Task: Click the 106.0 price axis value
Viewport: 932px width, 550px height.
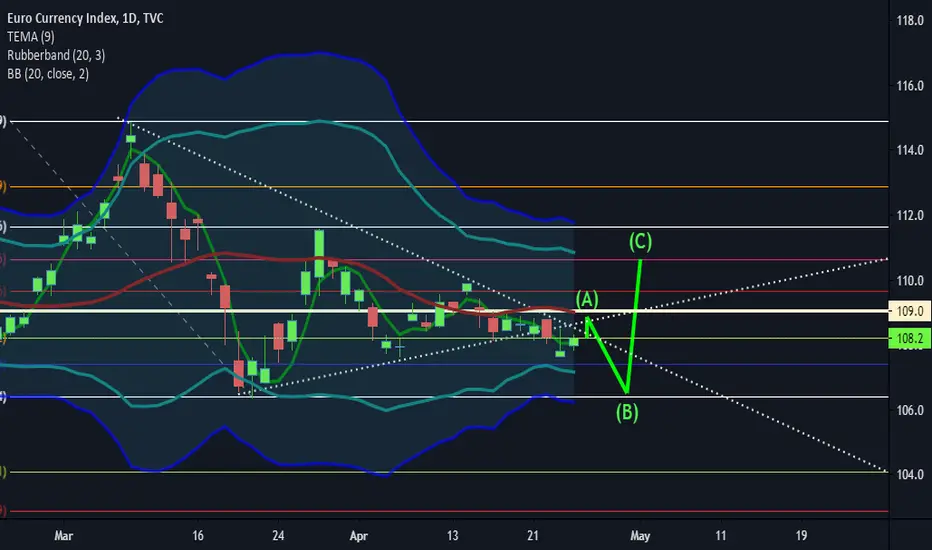Action: pyautogui.click(x=909, y=410)
